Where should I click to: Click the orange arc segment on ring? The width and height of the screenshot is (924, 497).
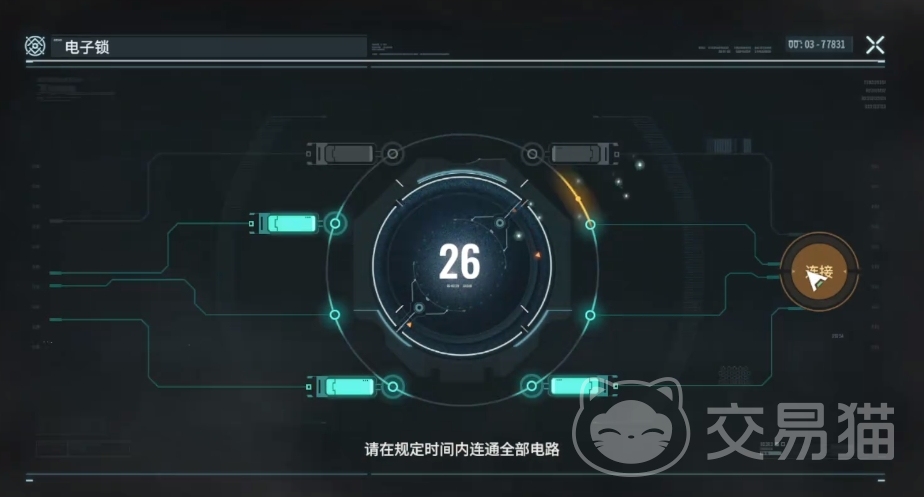(x=575, y=193)
